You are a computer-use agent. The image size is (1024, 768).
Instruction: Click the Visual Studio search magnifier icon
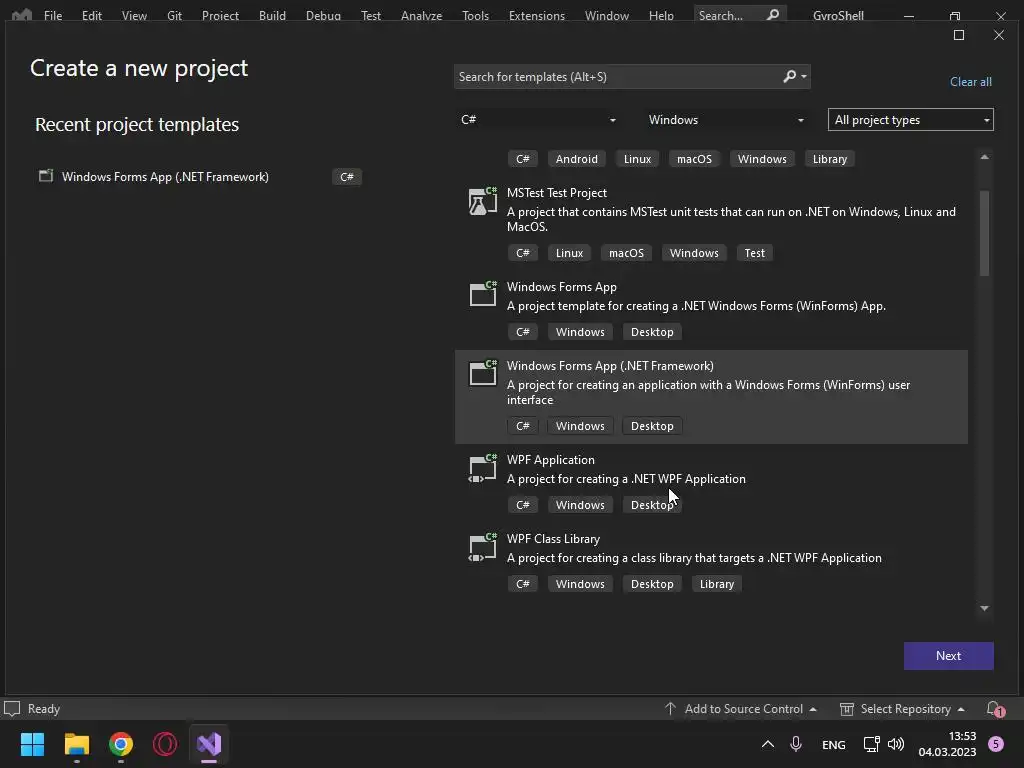tap(773, 14)
